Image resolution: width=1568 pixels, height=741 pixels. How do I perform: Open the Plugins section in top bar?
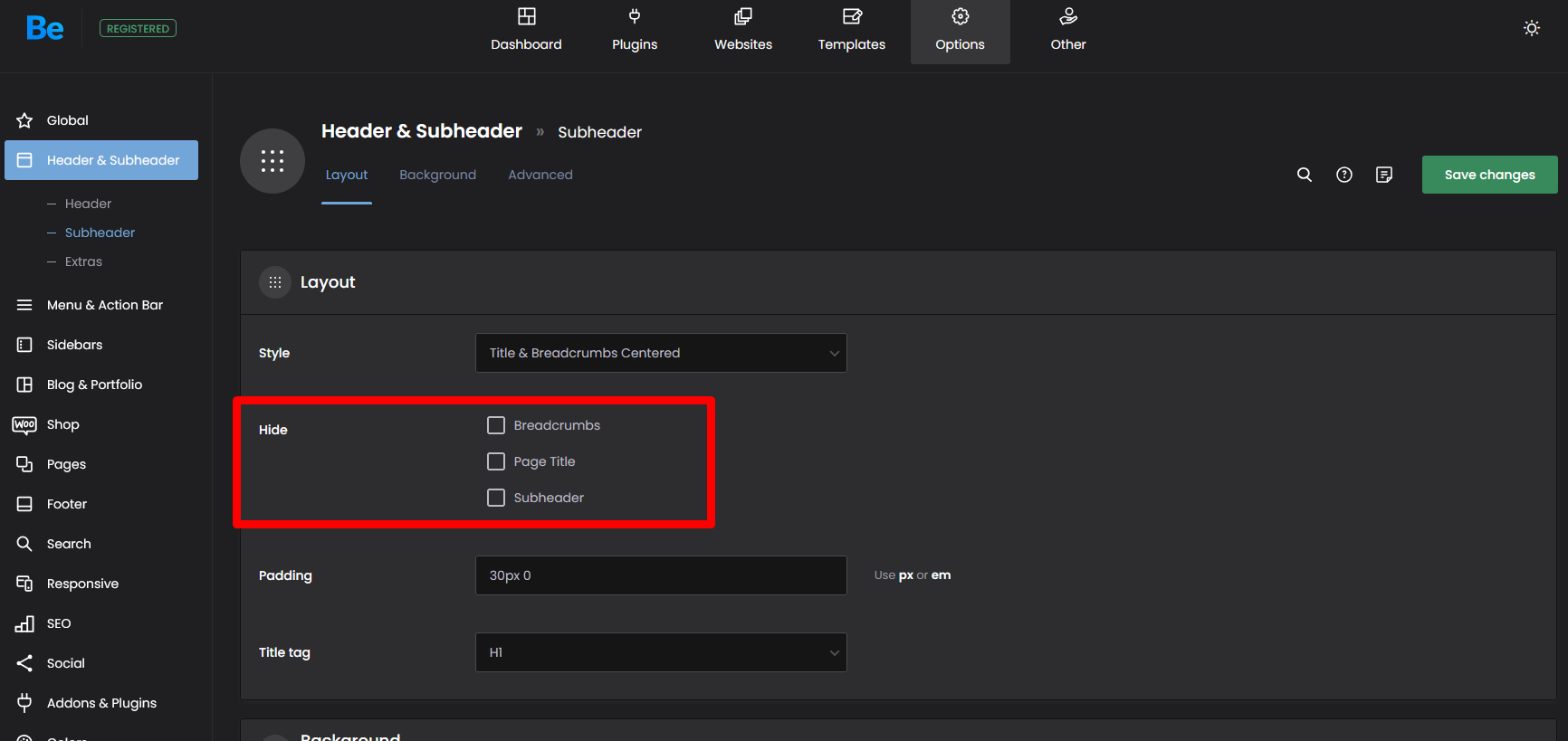[635, 31]
